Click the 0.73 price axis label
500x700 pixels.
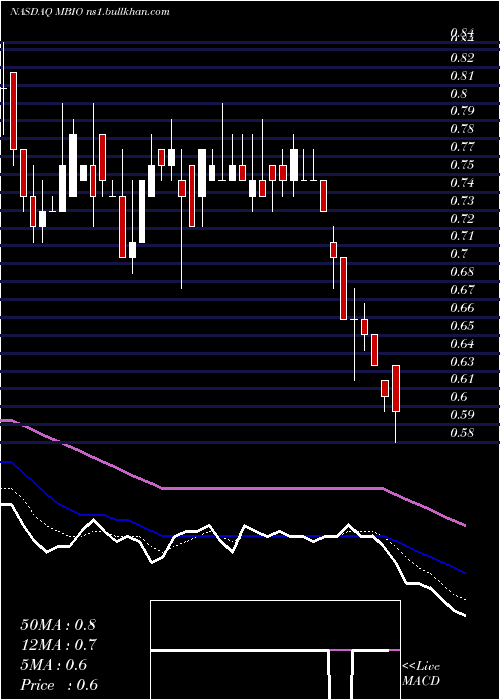click(x=462, y=201)
